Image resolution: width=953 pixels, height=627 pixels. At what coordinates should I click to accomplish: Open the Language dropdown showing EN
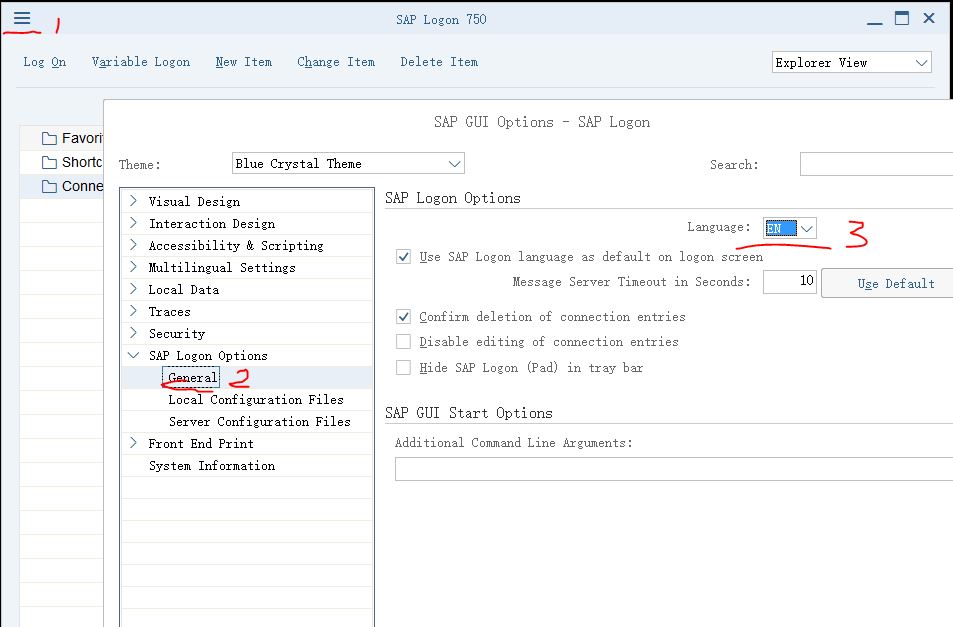[808, 227]
